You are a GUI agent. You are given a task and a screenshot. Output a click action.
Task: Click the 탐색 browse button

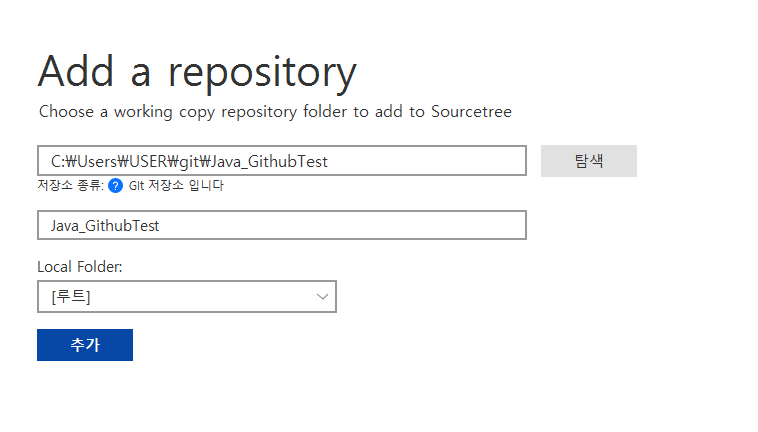(589, 161)
